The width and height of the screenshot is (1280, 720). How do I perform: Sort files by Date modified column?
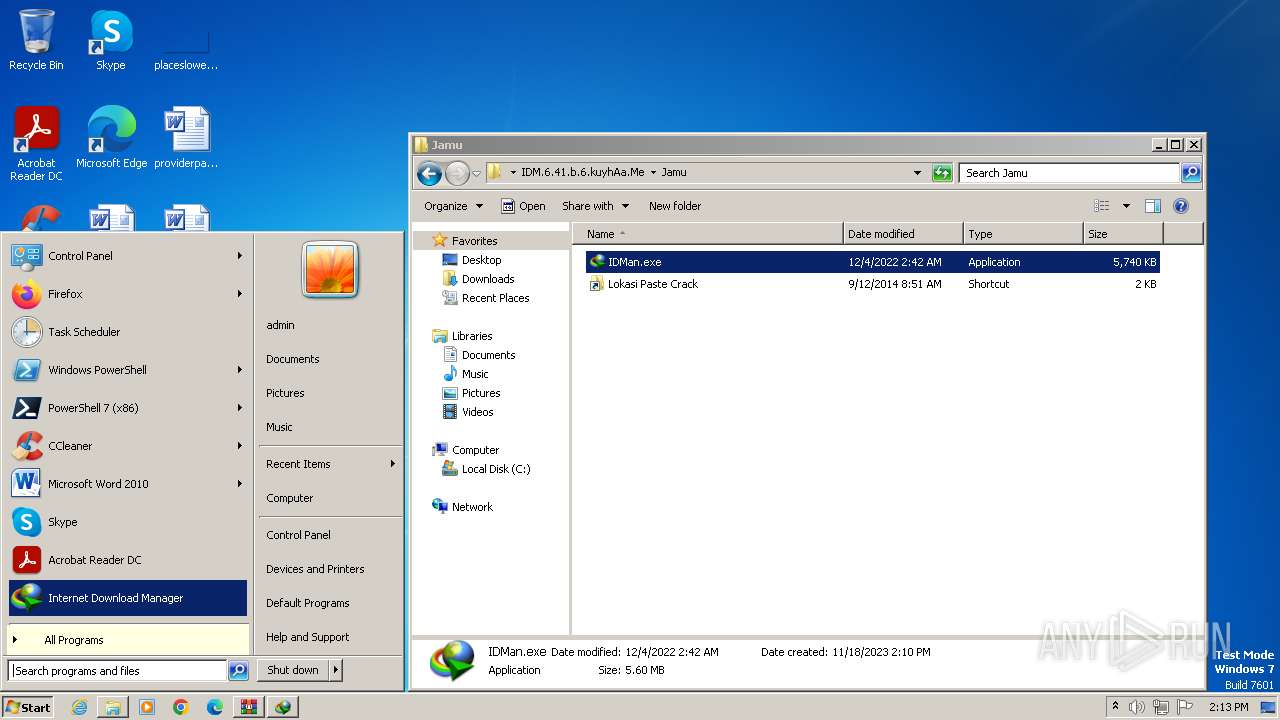[x=903, y=234]
